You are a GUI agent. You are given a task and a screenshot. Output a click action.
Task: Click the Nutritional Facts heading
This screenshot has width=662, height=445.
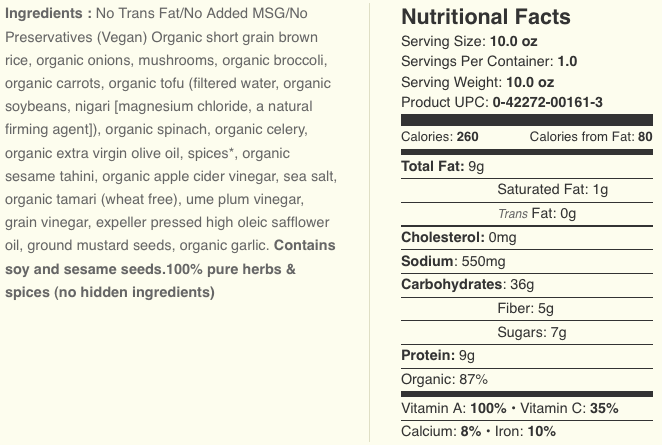(486, 17)
